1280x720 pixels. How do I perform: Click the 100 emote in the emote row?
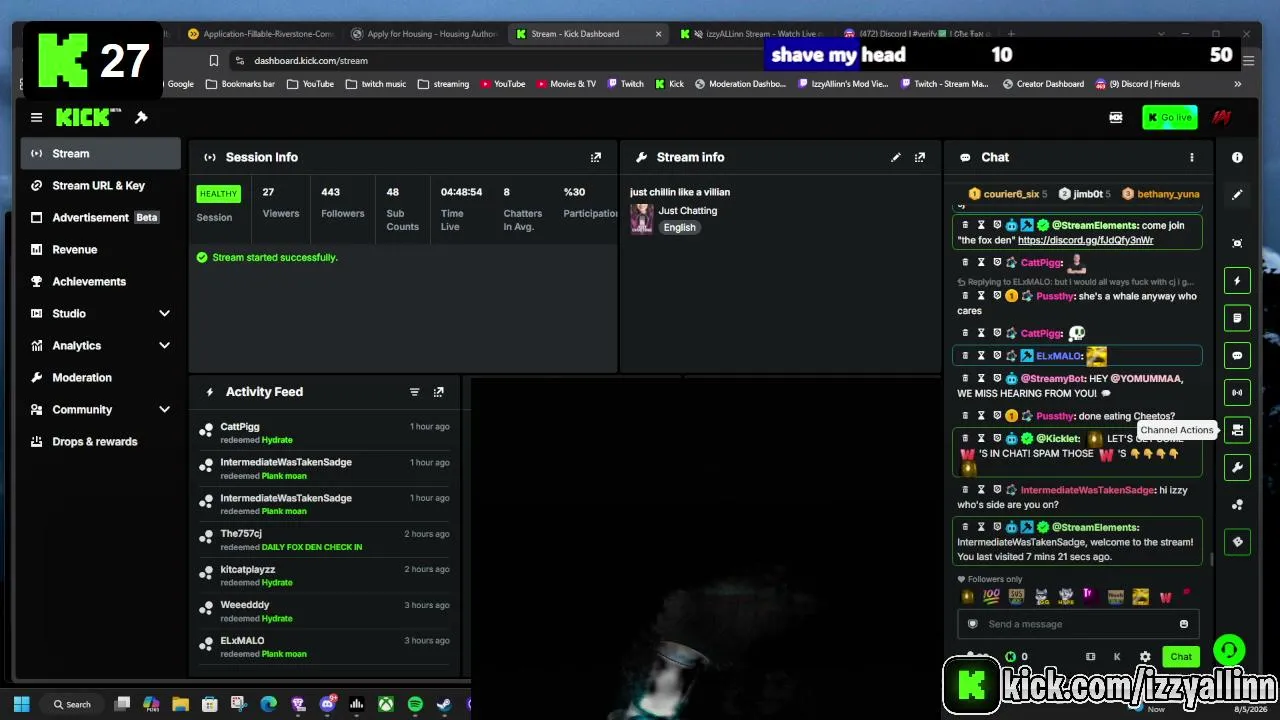click(991, 596)
